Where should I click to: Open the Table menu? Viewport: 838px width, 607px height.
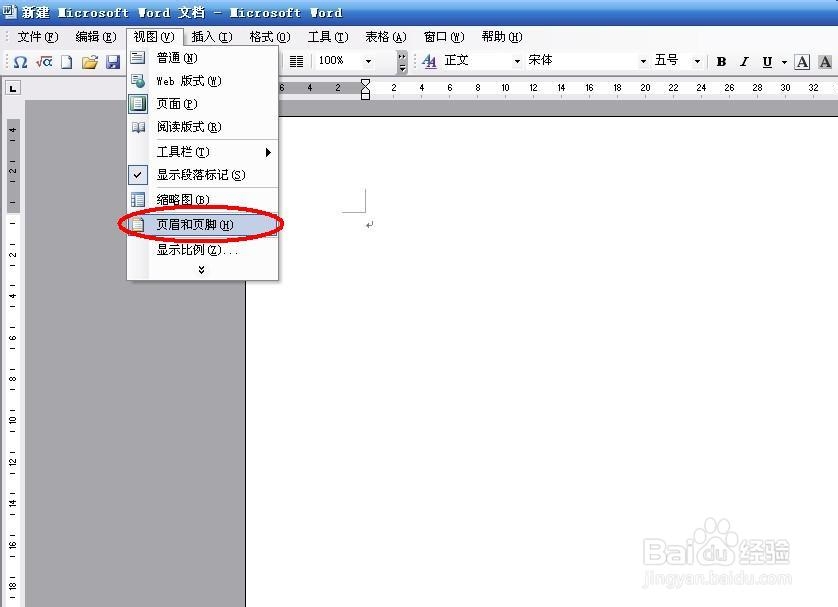point(386,37)
